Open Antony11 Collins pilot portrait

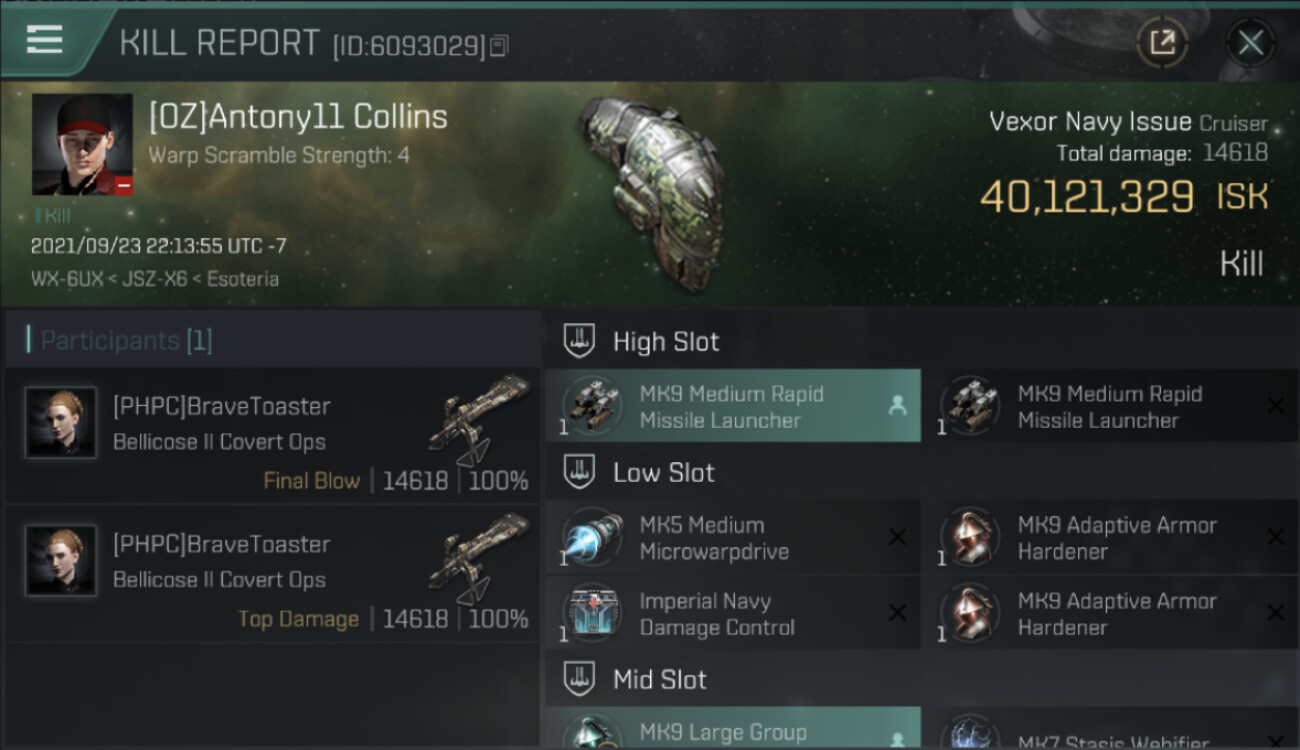82,144
